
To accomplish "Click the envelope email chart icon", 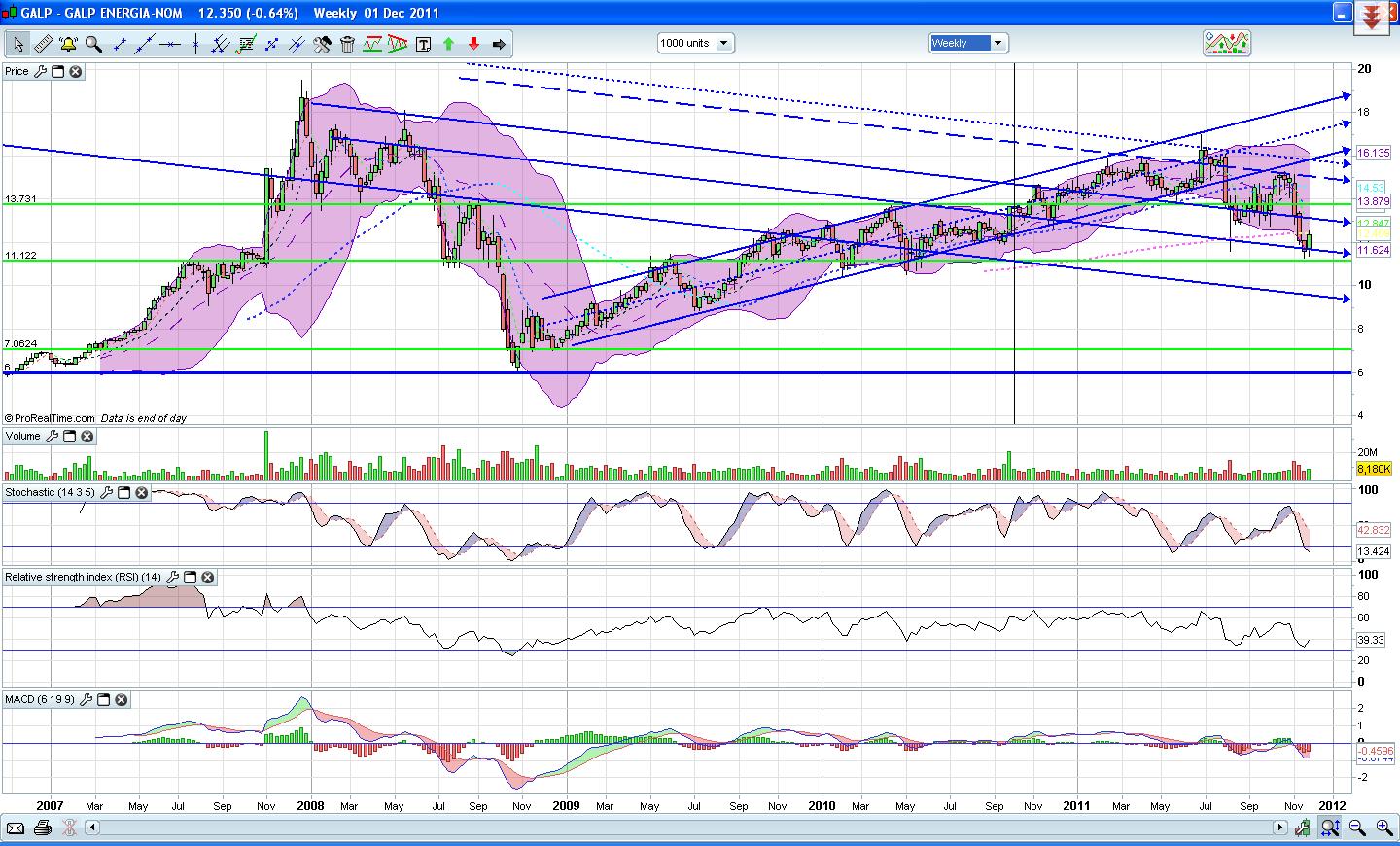I will pos(15,828).
